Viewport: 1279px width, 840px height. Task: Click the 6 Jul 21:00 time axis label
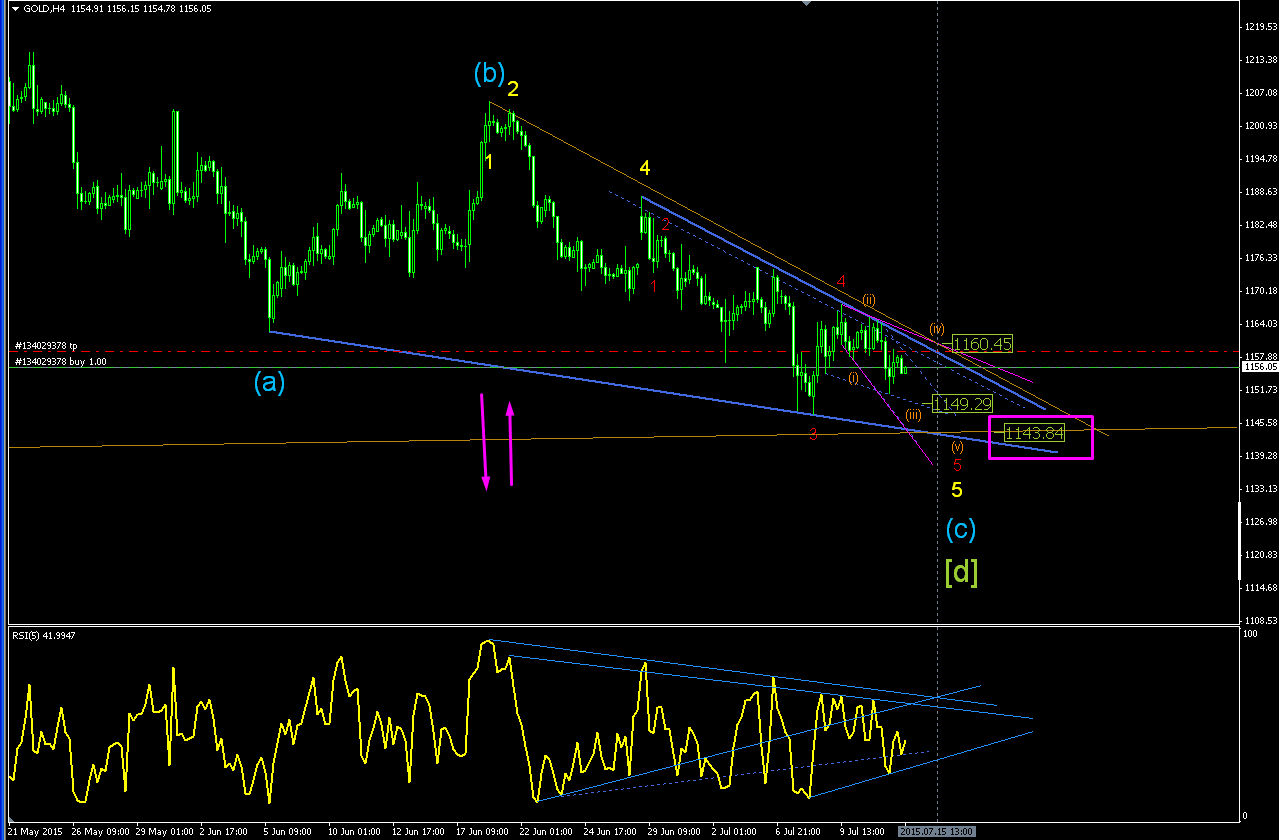[x=798, y=831]
